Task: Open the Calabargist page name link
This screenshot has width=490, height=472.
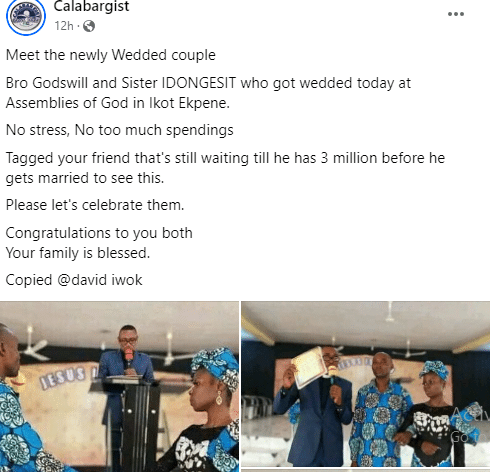Action: coord(91,7)
